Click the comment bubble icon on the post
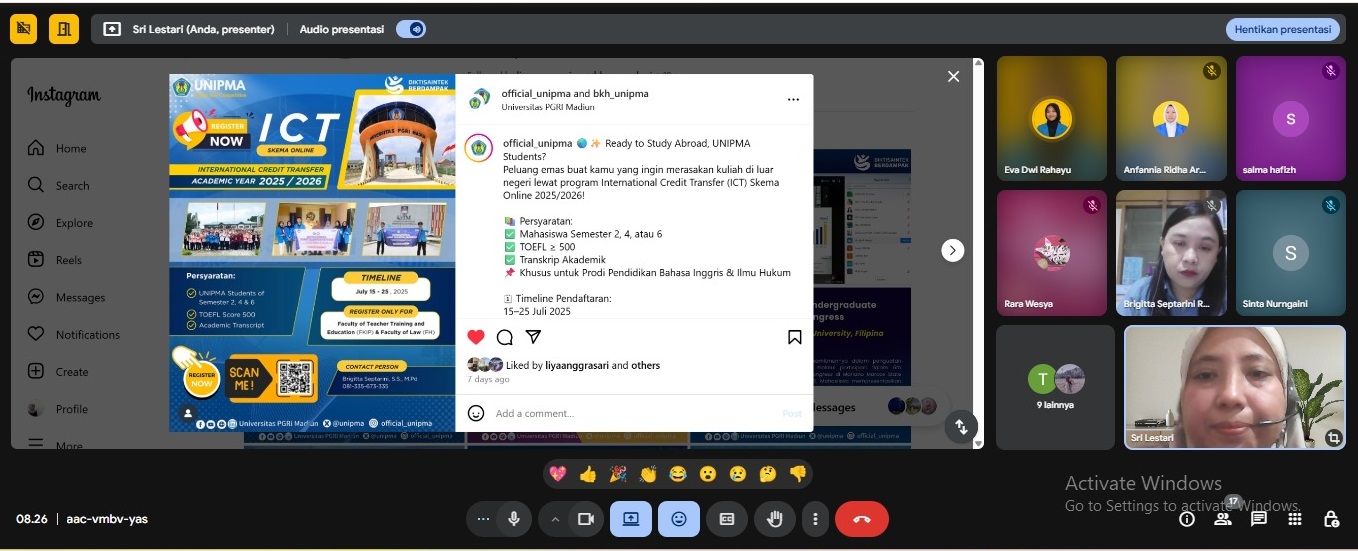Screen dimensions: 1358x551 (505, 337)
